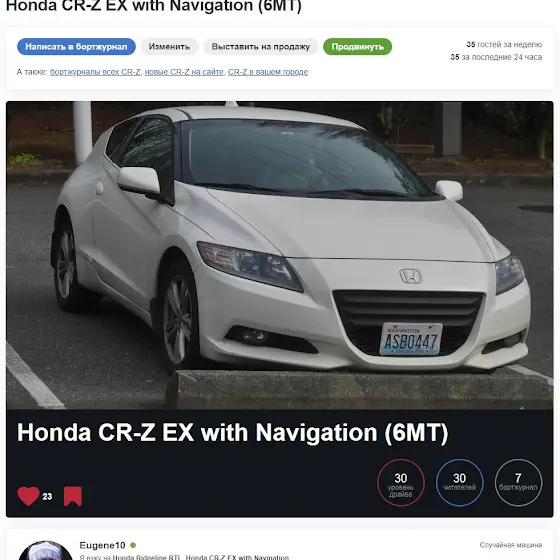Click the red heart like icon
Image resolution: width=560 pixels, height=560 pixels.
[28, 496]
